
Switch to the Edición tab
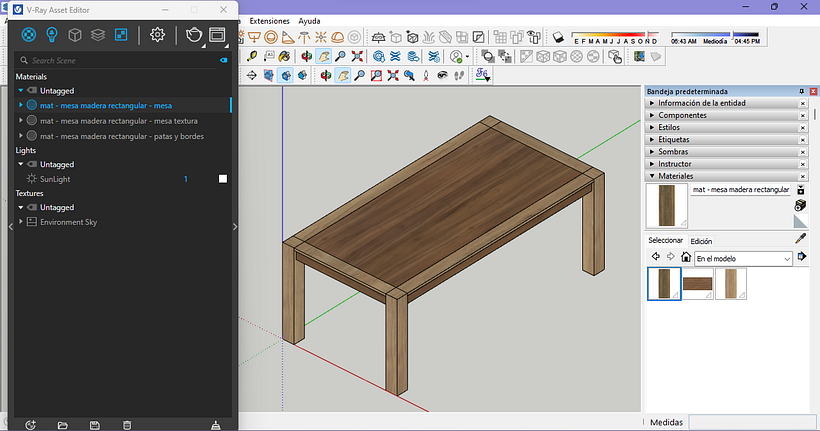pos(701,241)
